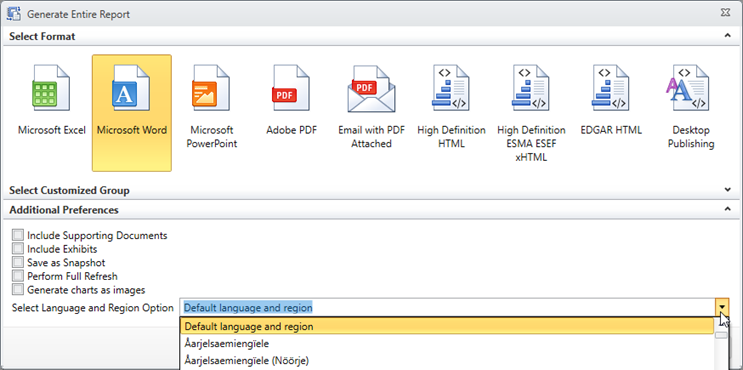Click the language combo box text field

448,307
